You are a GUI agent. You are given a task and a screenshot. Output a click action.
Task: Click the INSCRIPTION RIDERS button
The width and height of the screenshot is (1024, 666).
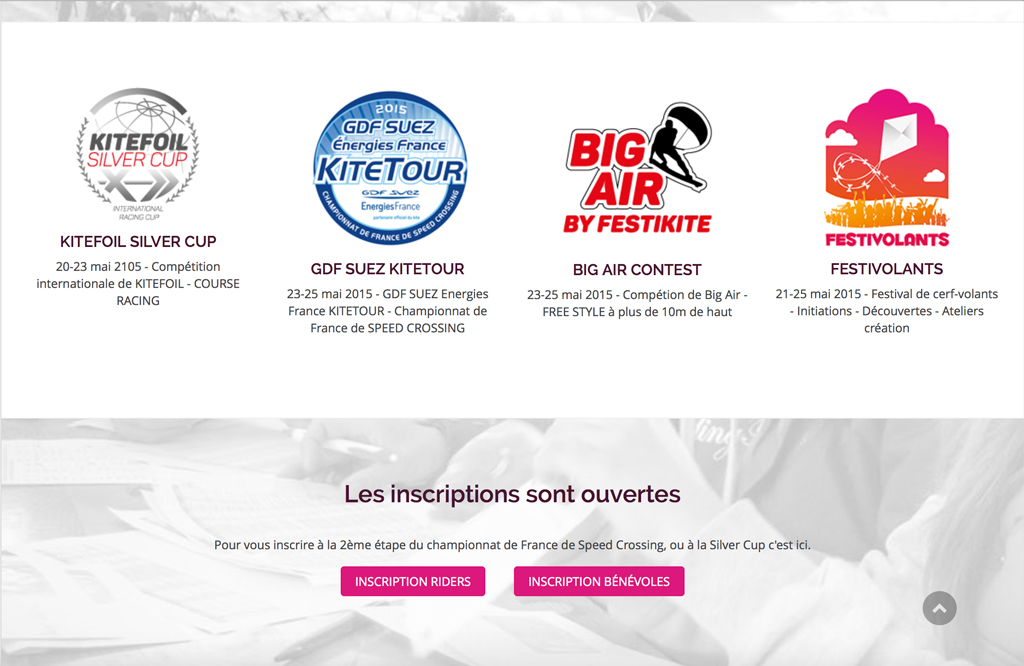(x=413, y=581)
